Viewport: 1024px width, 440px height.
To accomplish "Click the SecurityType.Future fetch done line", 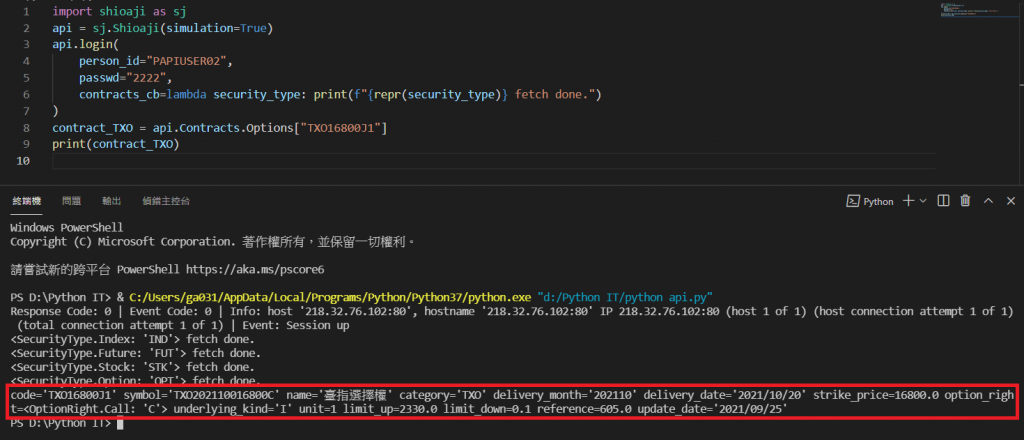I will (x=136, y=353).
